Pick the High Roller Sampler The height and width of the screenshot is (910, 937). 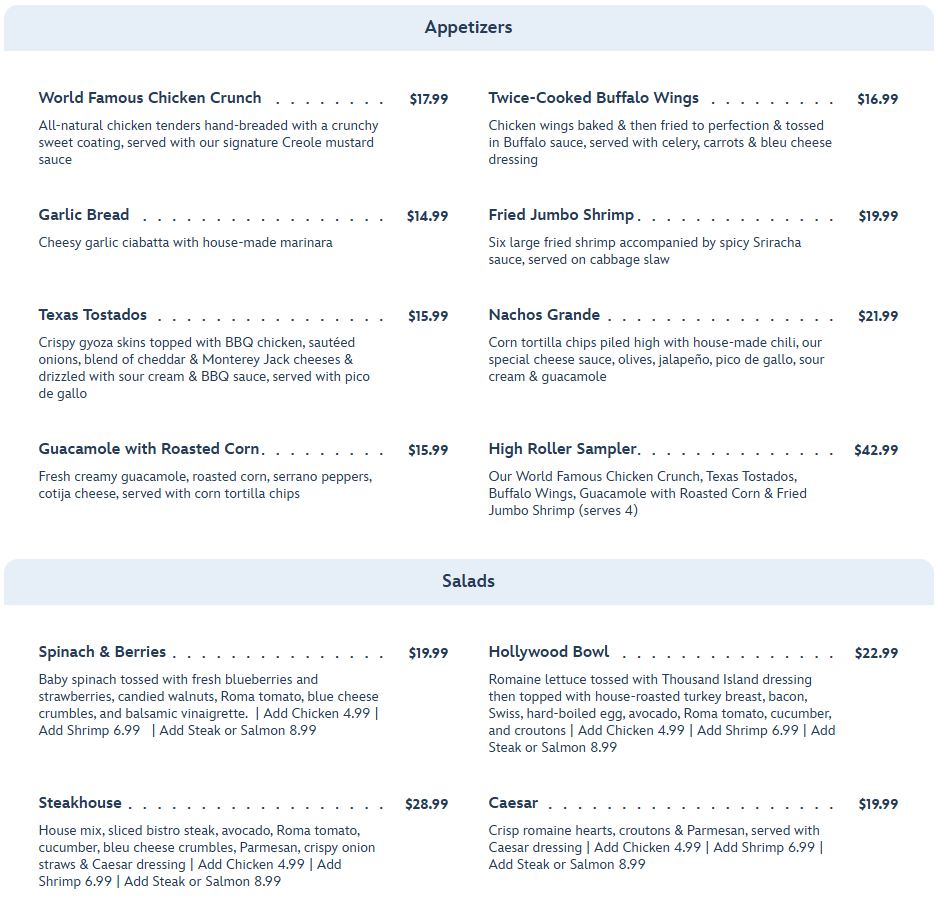(x=562, y=449)
